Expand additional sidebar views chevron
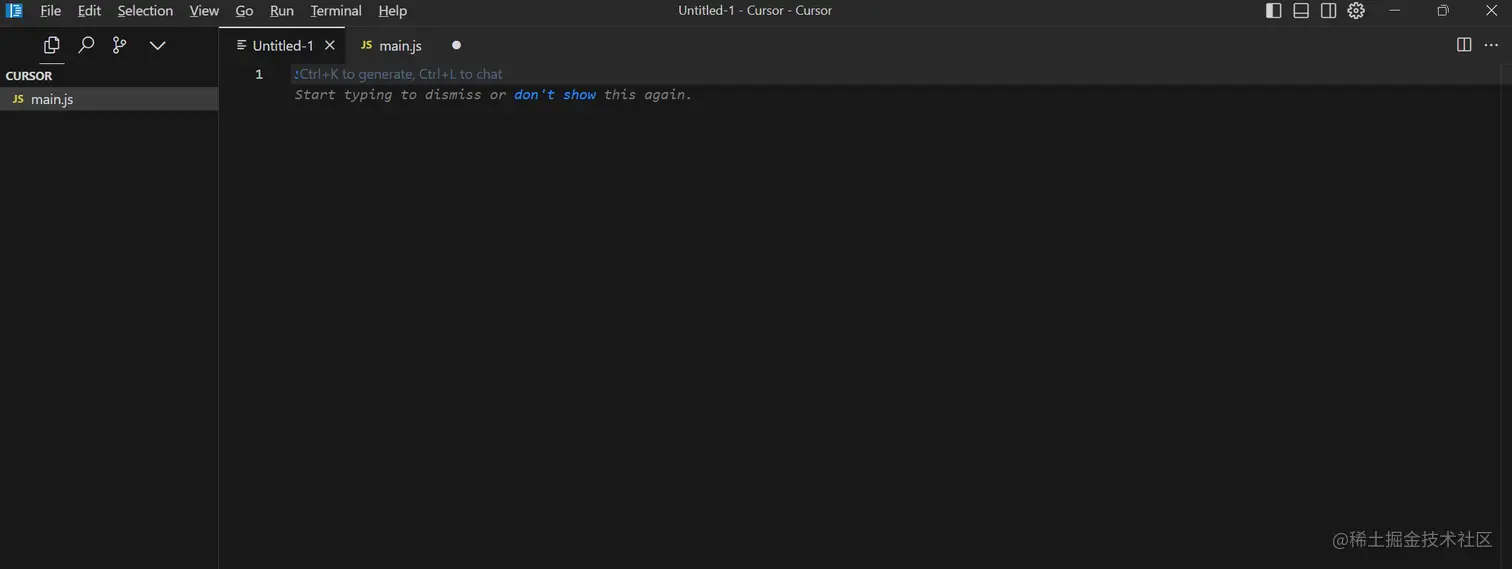 coord(157,45)
